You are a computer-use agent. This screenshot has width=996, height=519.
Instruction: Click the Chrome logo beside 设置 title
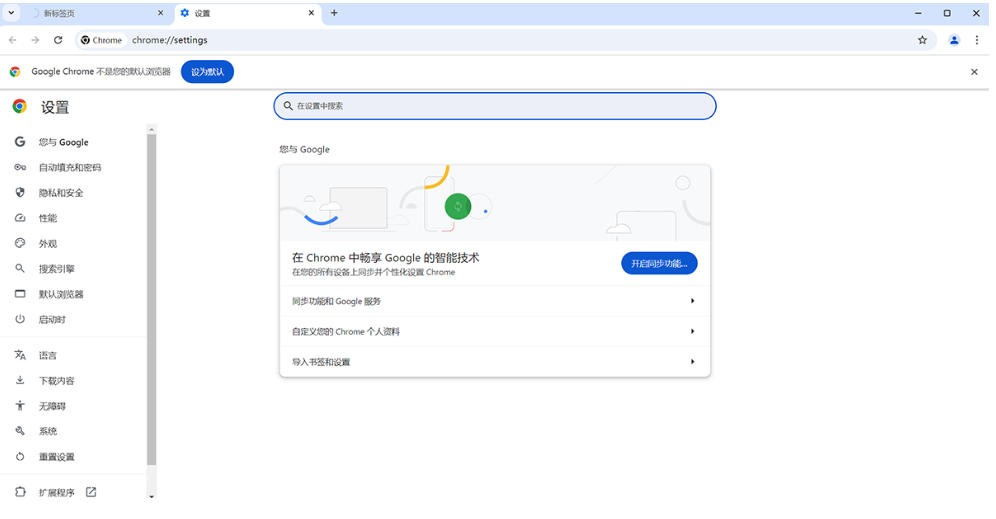[20, 107]
